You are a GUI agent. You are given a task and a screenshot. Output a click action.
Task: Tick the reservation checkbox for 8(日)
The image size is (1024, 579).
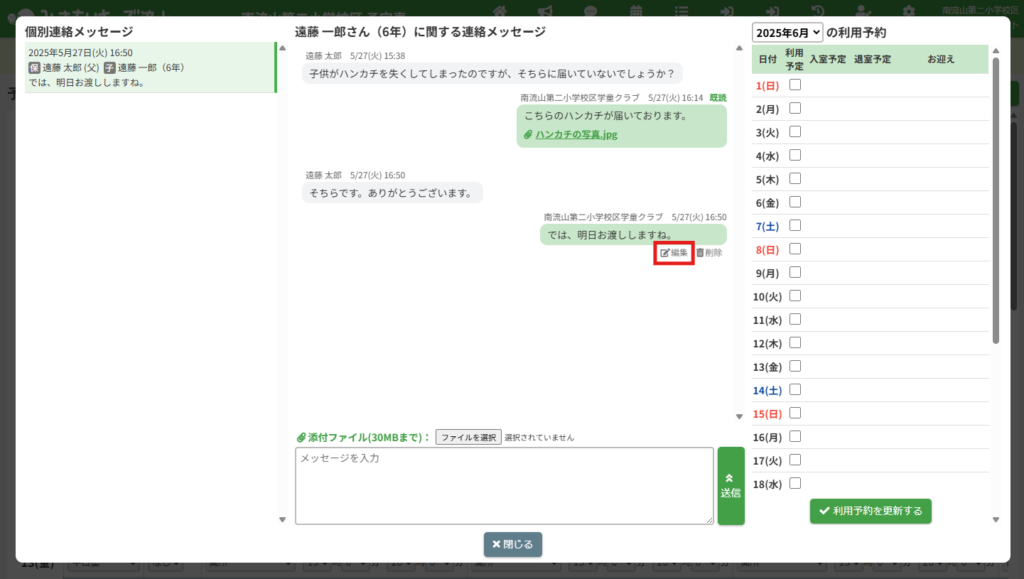[795, 248]
